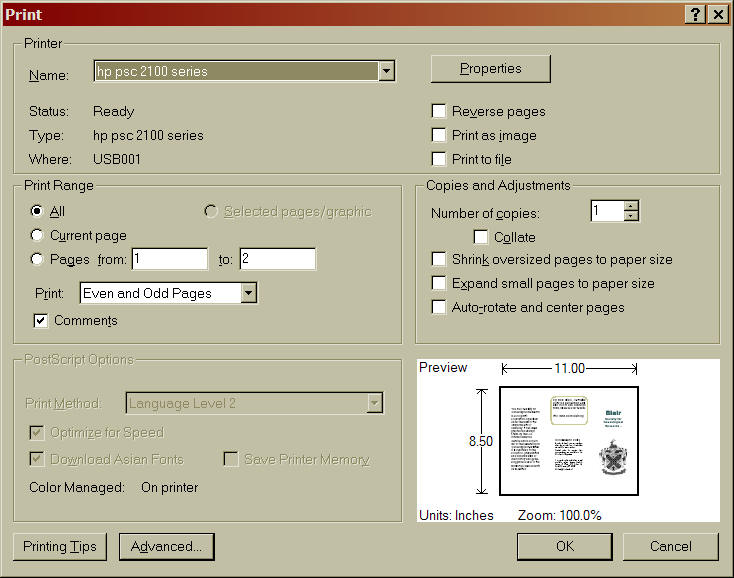
Task: Click the Help question mark icon
Action: click(x=695, y=14)
